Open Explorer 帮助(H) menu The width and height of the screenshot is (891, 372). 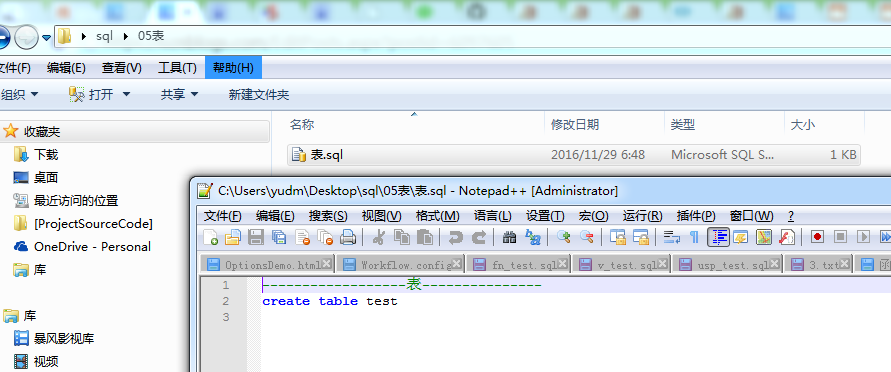tap(233, 68)
